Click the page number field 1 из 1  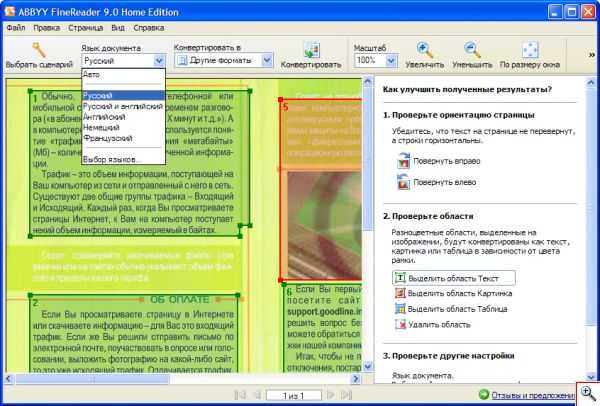pyautogui.click(x=293, y=395)
